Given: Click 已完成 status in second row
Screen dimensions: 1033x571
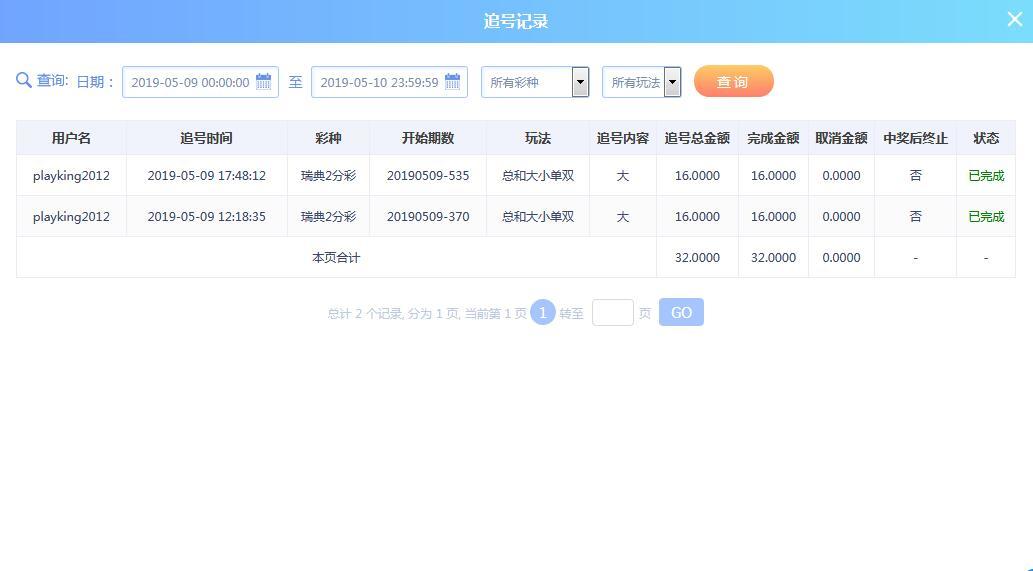Looking at the screenshot, I should click(985, 217).
